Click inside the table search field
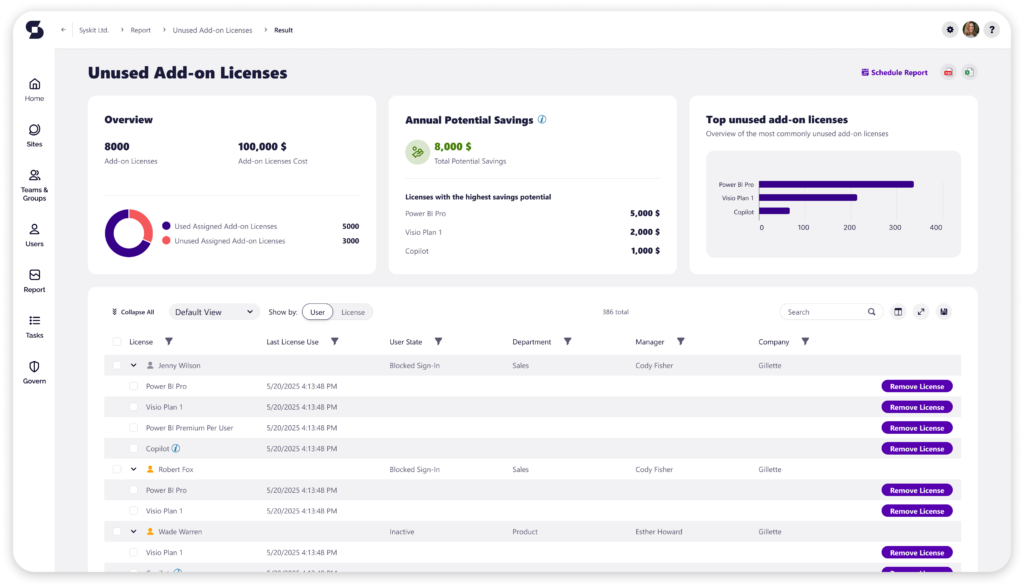This screenshot has height=587, width=1024. point(820,311)
